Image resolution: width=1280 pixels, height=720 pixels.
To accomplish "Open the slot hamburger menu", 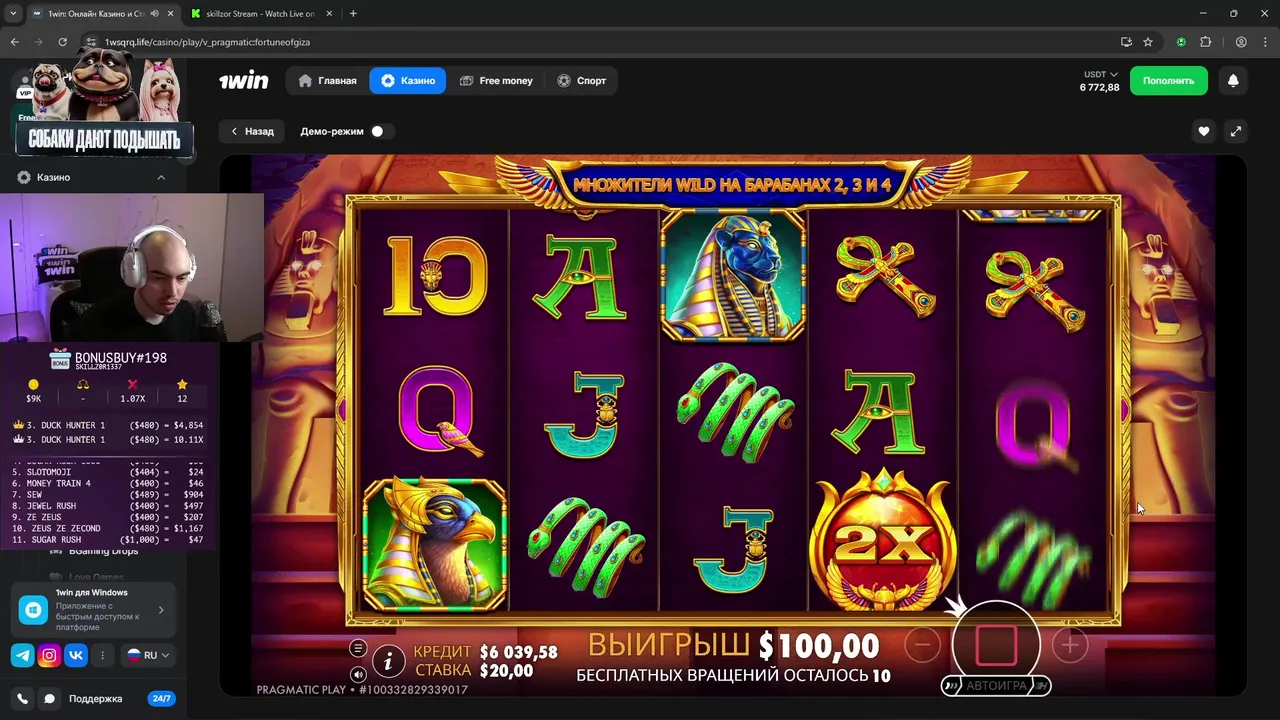I will click(x=358, y=649).
